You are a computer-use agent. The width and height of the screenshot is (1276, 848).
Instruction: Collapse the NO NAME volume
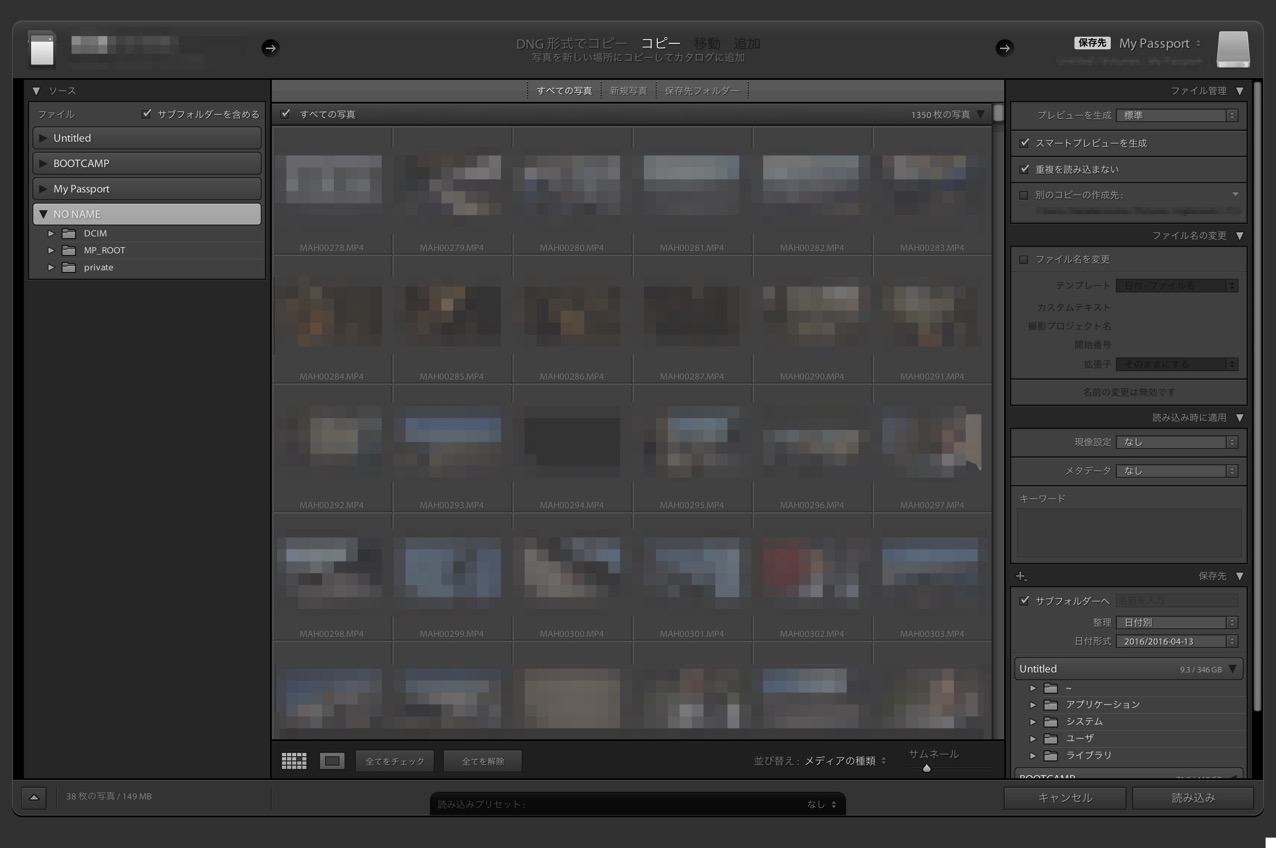[x=43, y=214]
